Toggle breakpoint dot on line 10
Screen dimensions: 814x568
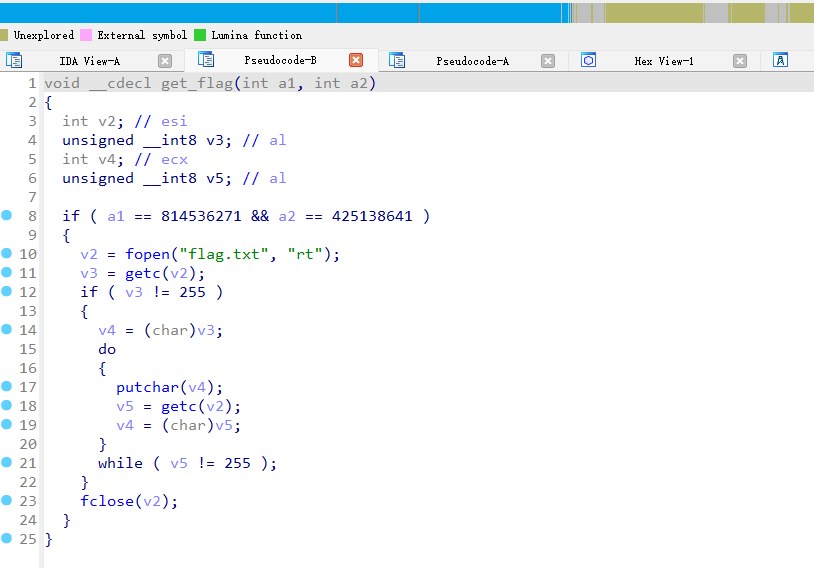(x=7, y=253)
